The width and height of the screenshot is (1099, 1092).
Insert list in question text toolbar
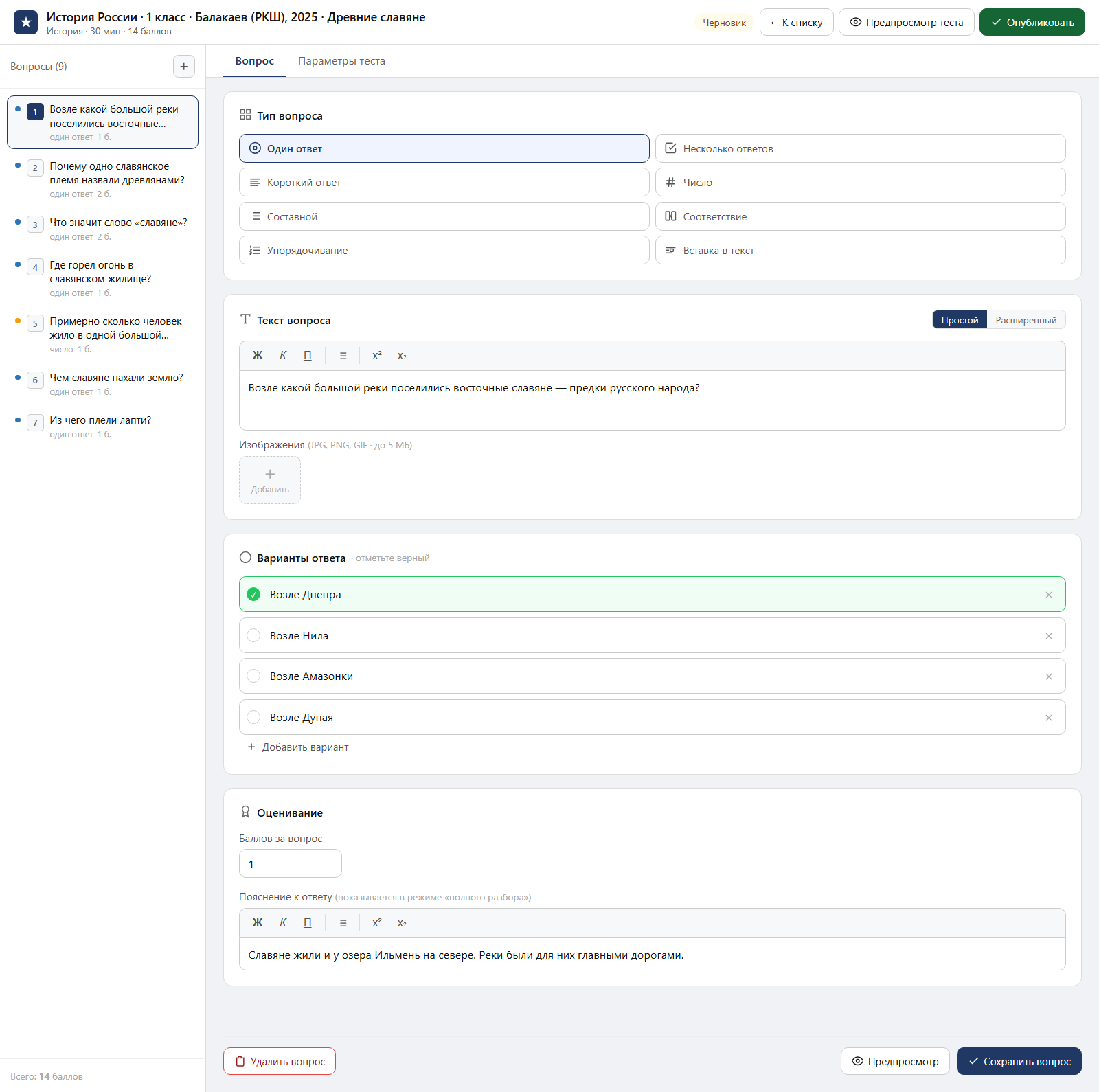(x=343, y=356)
